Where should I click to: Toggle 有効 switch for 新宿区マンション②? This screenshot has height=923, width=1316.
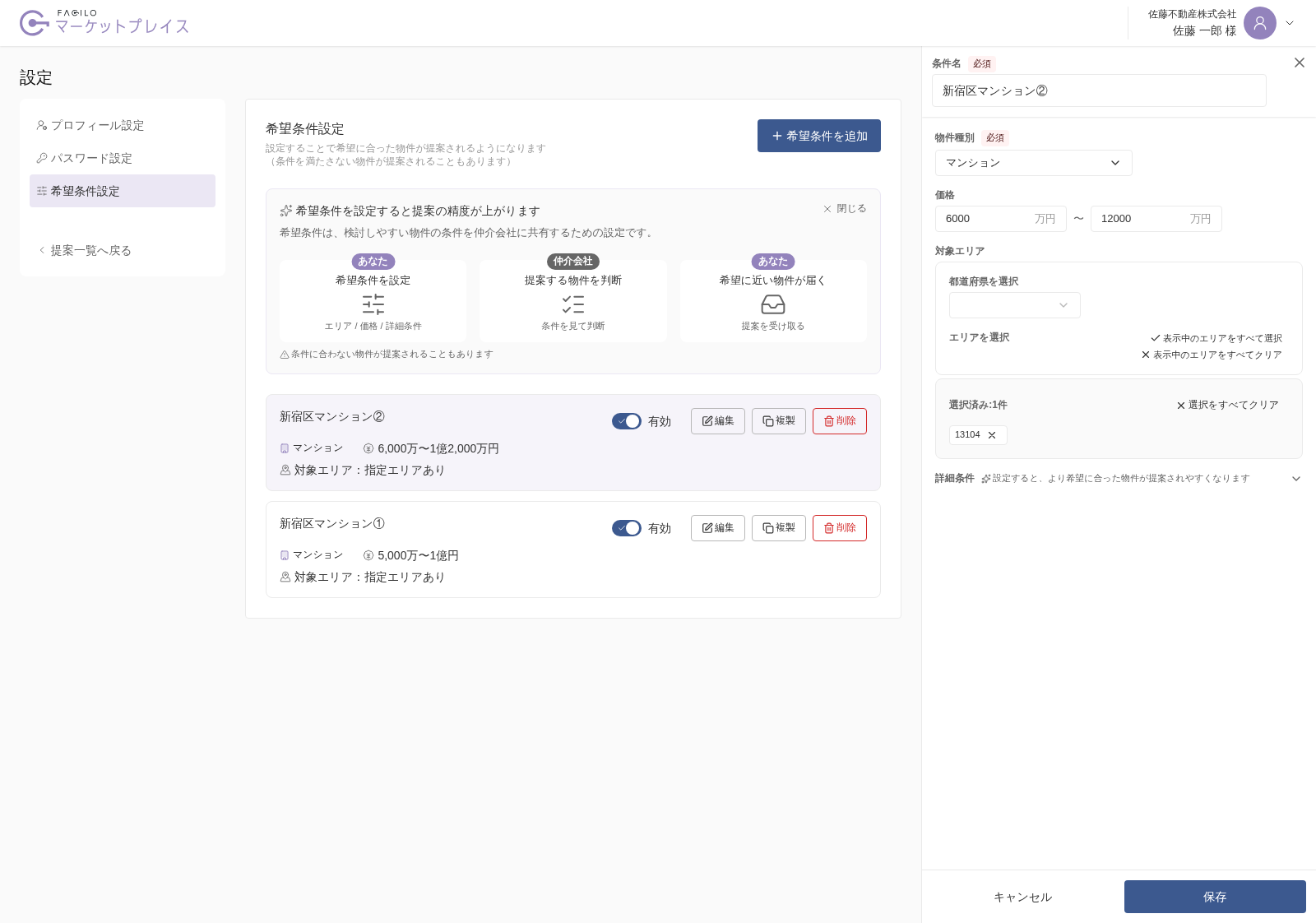(x=627, y=421)
